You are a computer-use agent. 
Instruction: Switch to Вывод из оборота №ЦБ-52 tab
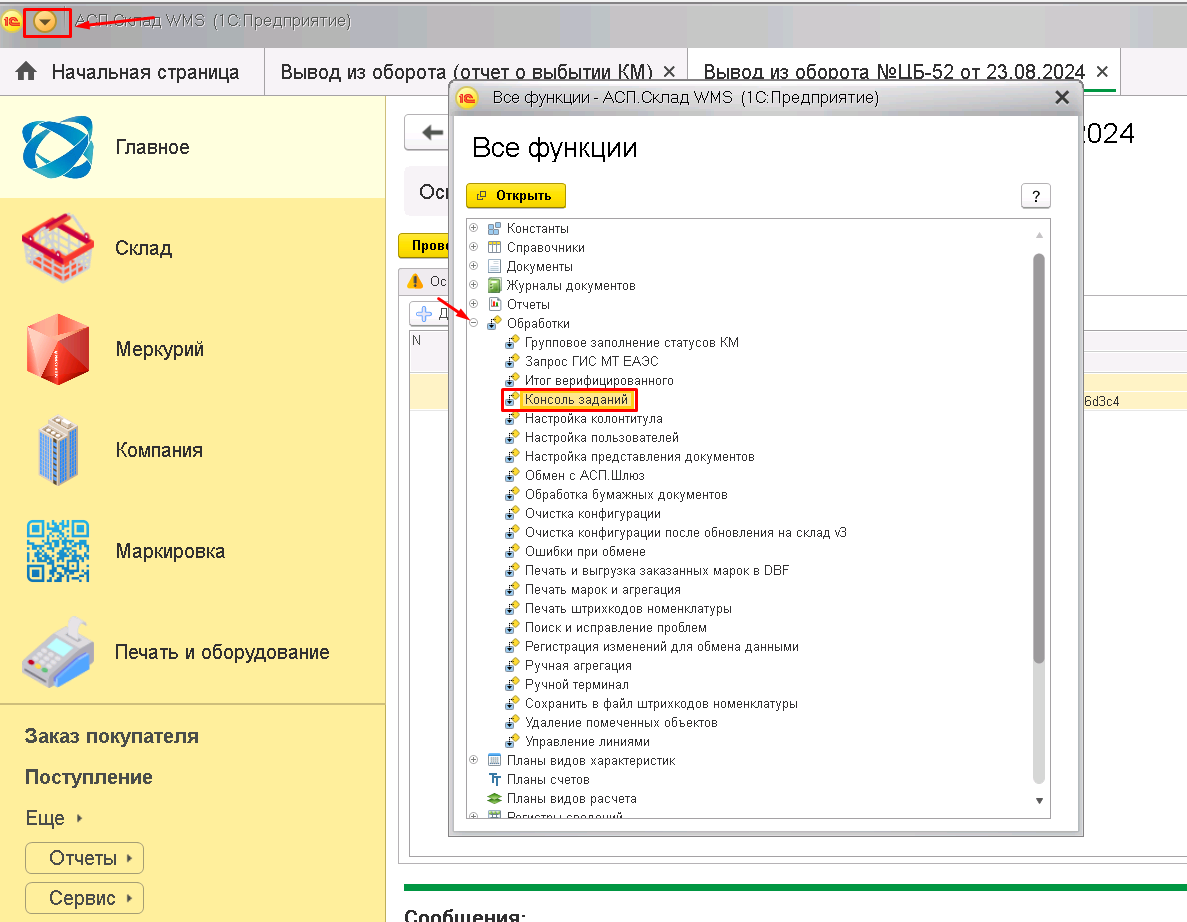(894, 72)
